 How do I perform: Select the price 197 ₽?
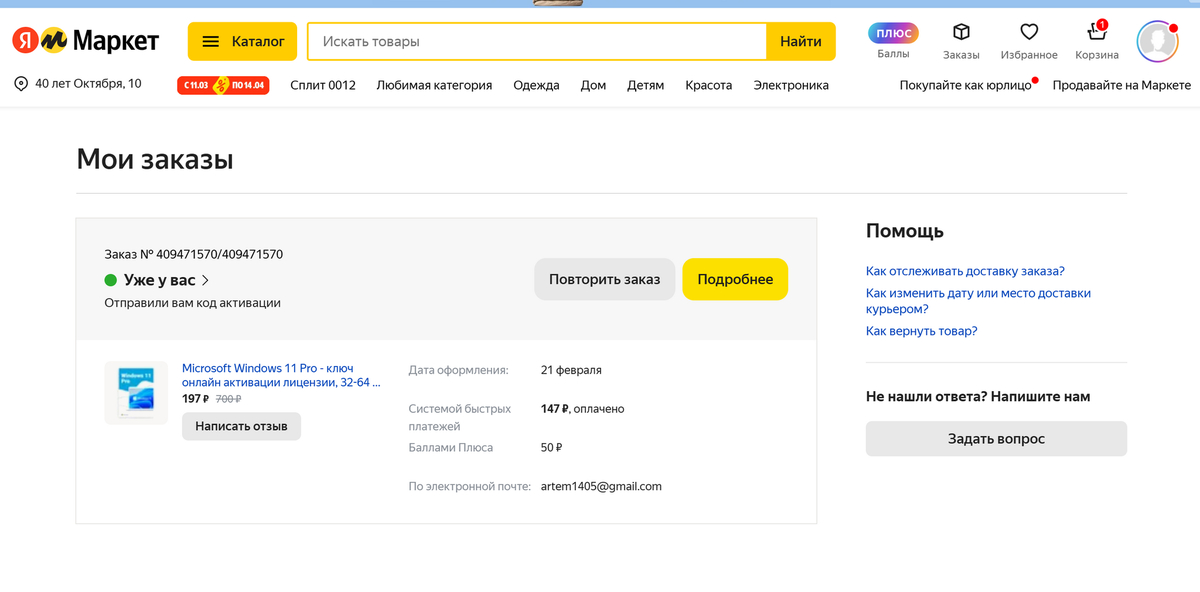pyautogui.click(x=195, y=398)
